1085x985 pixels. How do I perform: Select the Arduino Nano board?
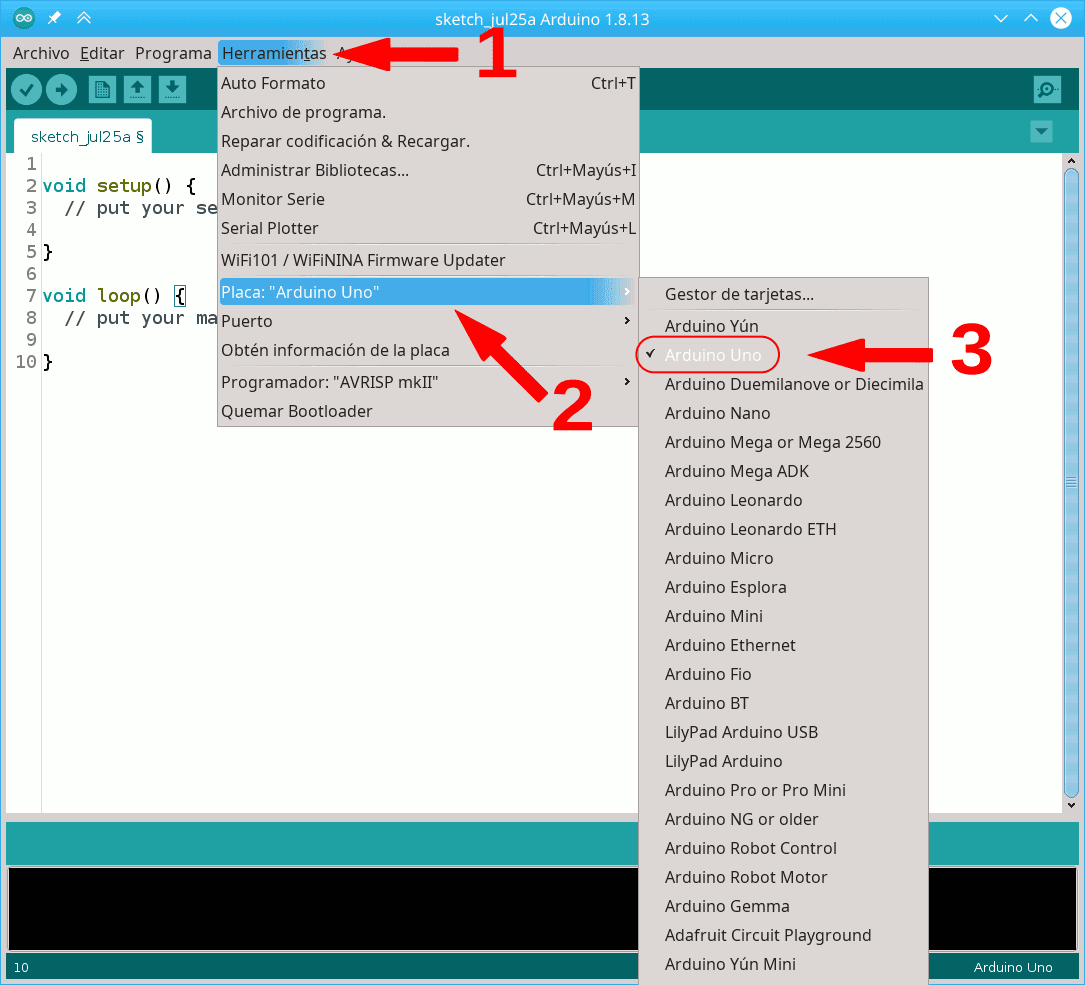[x=717, y=412]
